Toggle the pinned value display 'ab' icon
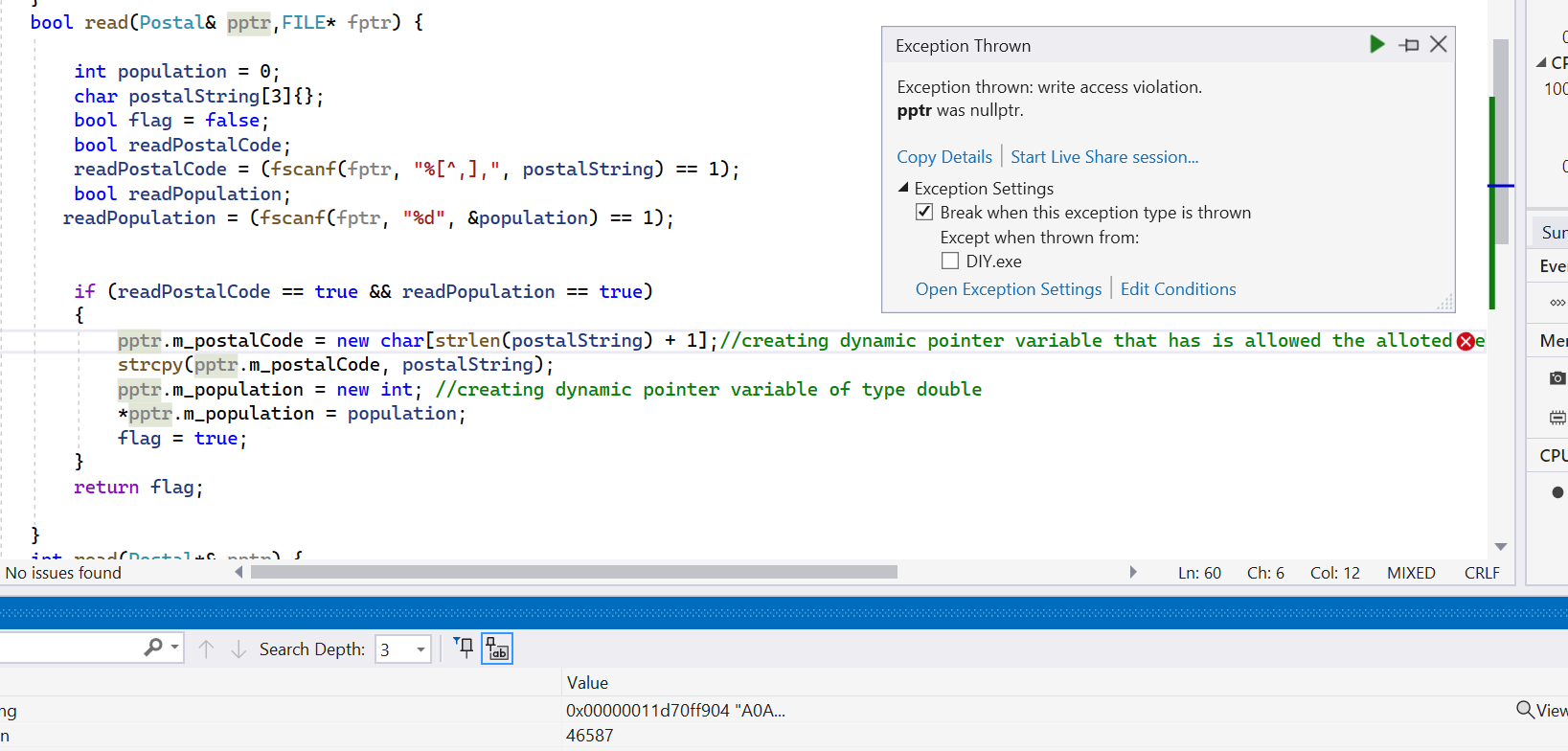 click(x=497, y=649)
